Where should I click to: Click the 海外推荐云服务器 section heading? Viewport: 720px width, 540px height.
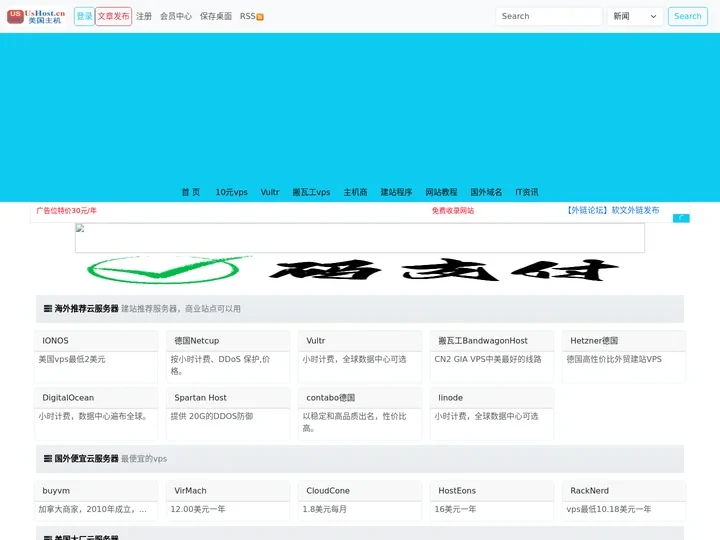(x=86, y=309)
